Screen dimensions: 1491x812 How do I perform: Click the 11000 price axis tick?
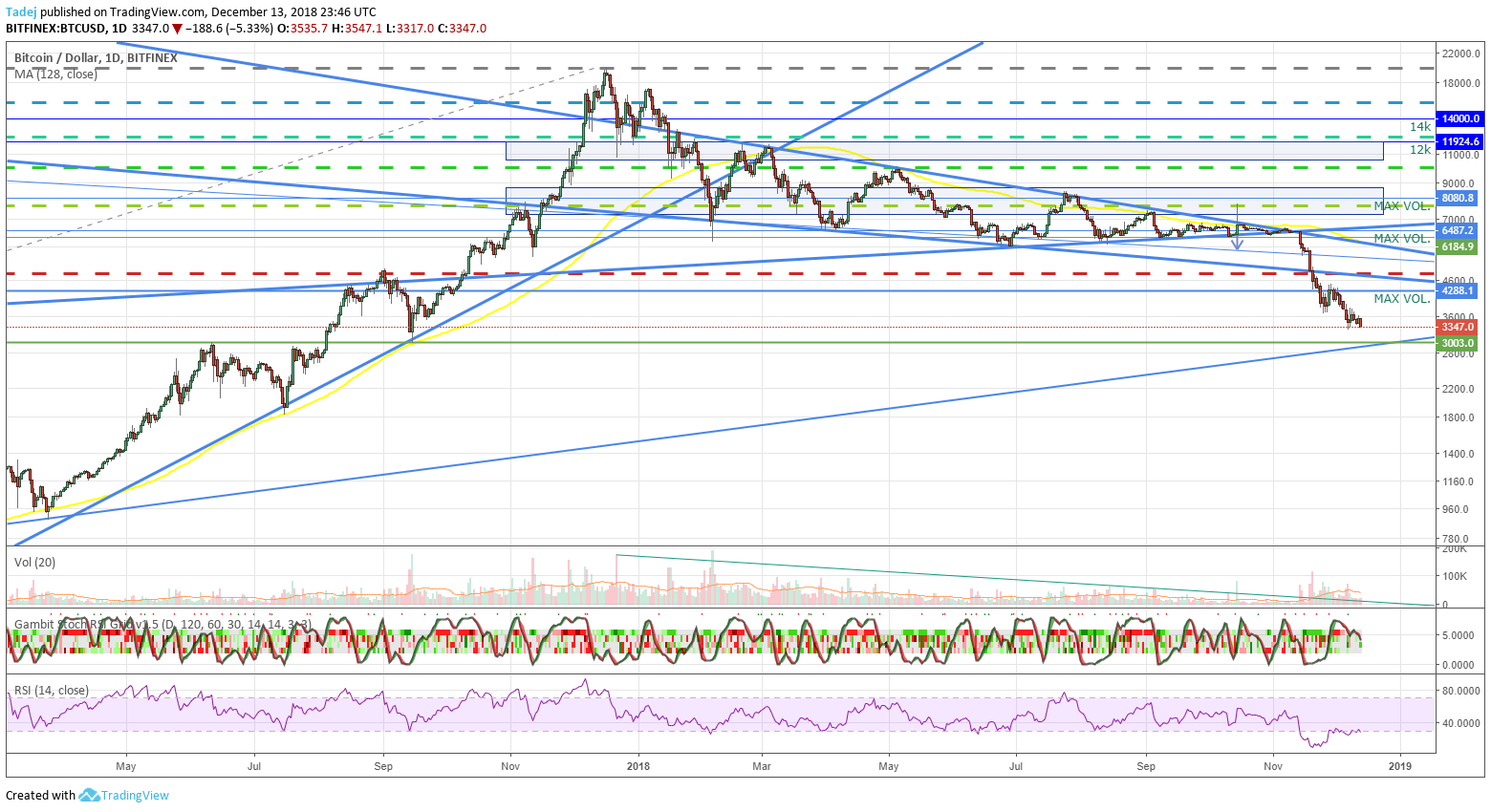1460,155
